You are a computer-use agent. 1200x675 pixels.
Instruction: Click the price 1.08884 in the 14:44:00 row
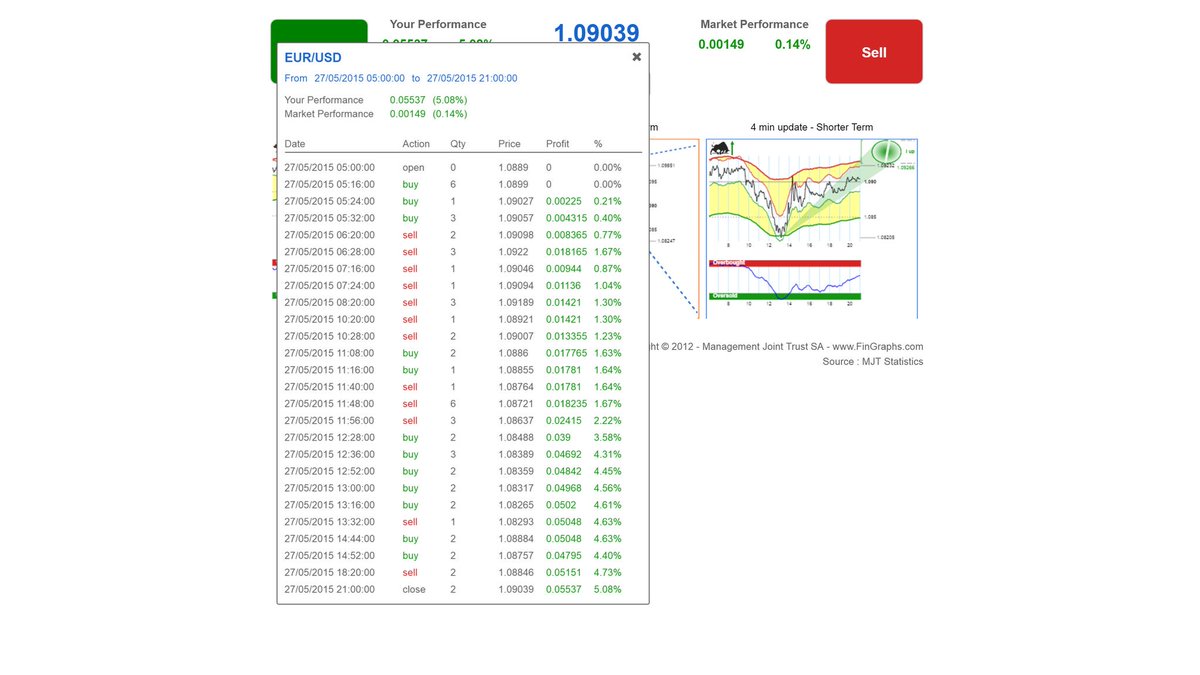click(517, 539)
